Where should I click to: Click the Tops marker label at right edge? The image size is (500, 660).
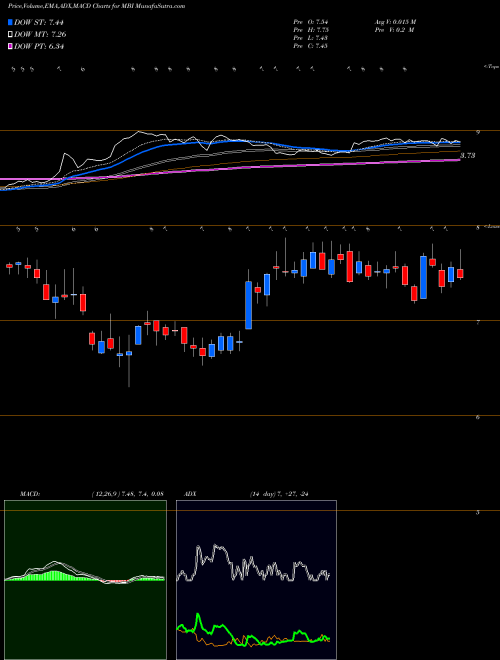(x=492, y=67)
